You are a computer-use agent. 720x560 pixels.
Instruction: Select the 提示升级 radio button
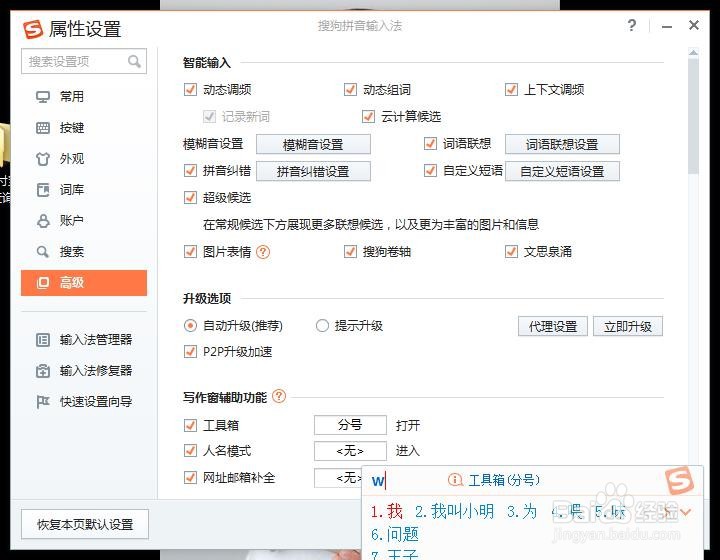click(x=322, y=326)
